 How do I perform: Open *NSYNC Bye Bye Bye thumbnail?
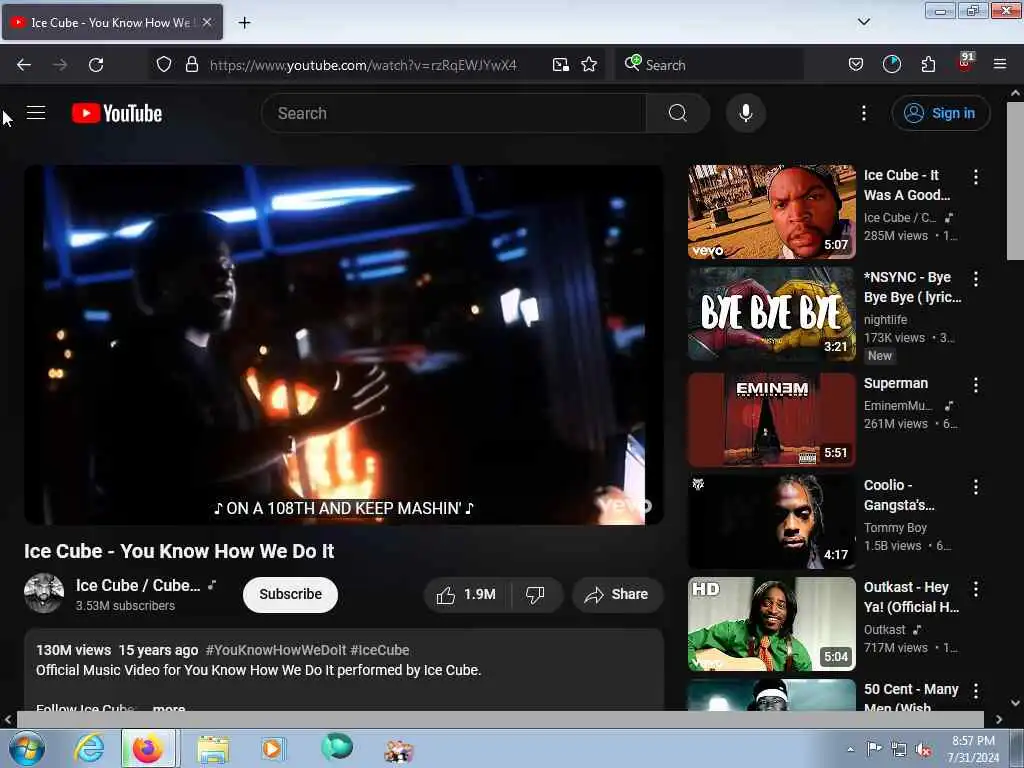(x=771, y=313)
